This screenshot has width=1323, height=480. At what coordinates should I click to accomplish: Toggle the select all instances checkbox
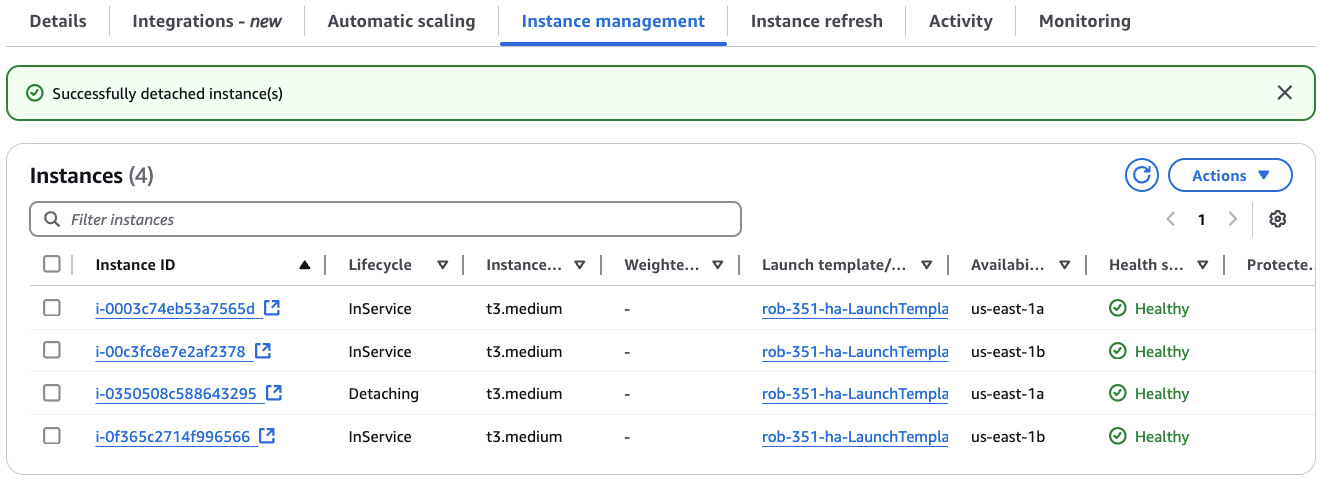pyautogui.click(x=52, y=265)
